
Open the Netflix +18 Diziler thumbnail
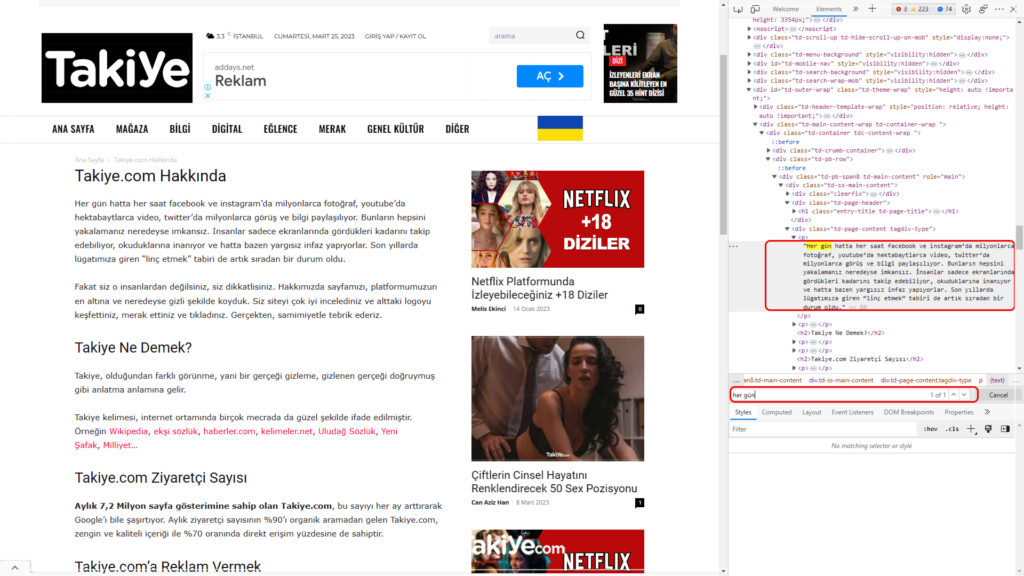pos(558,219)
